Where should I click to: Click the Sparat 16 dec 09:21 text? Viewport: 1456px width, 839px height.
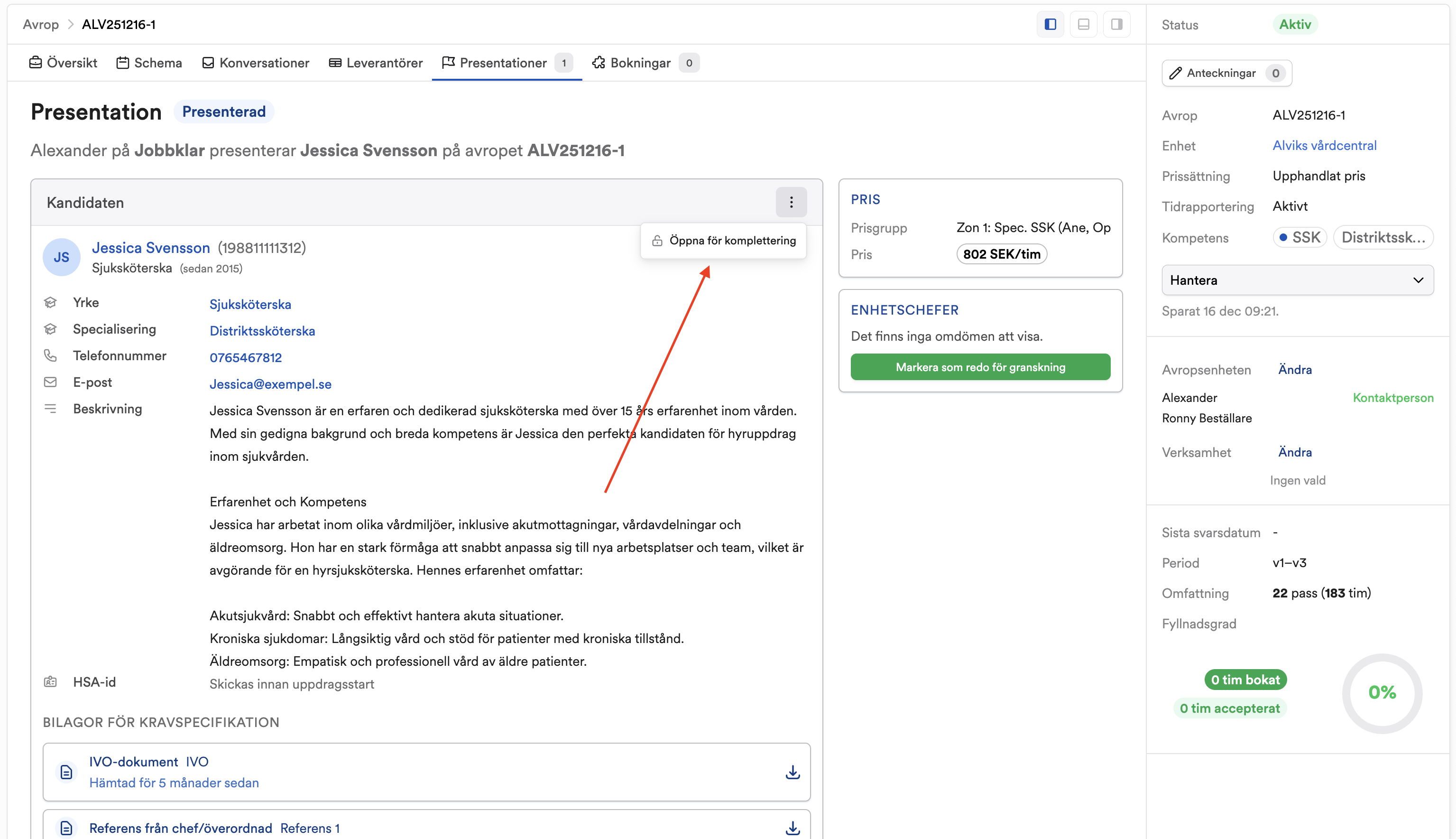pyautogui.click(x=1220, y=311)
